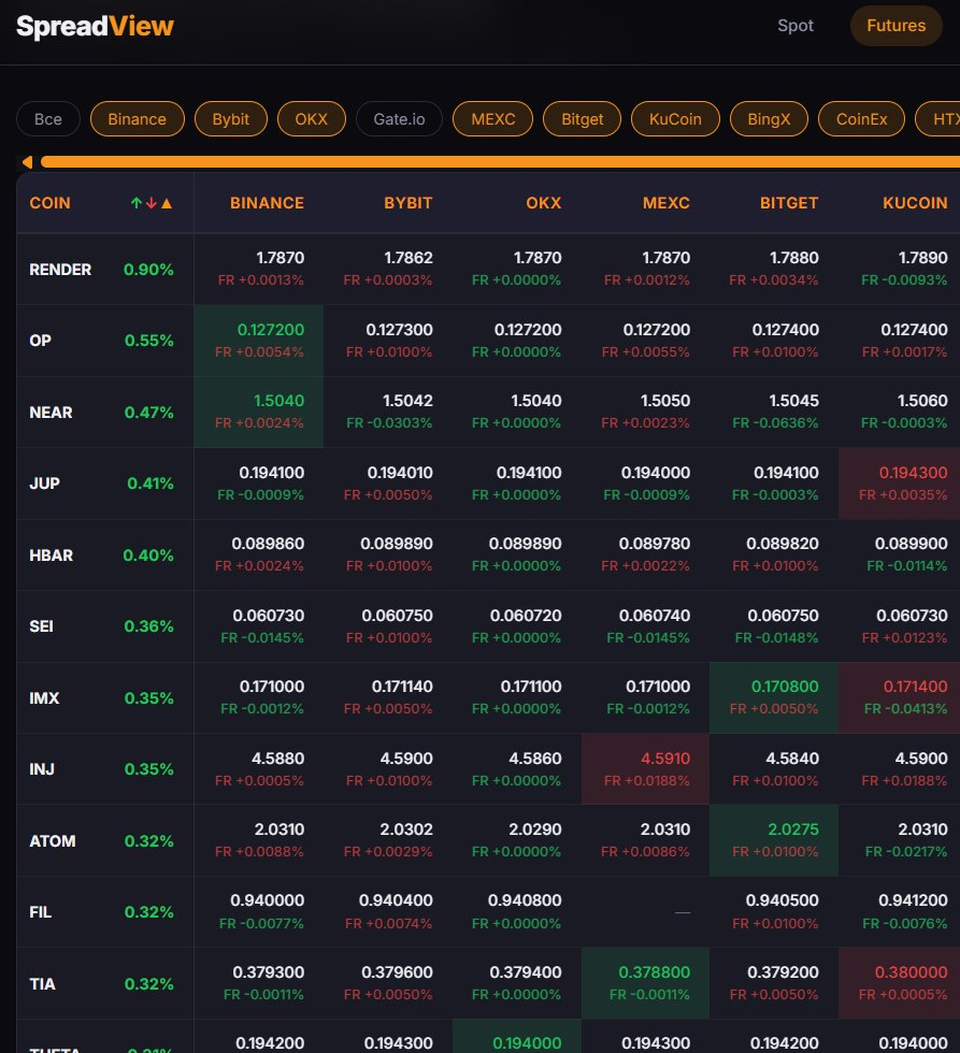This screenshot has height=1053, width=960.
Task: Select the INJ coin row label
Action: [x=42, y=770]
